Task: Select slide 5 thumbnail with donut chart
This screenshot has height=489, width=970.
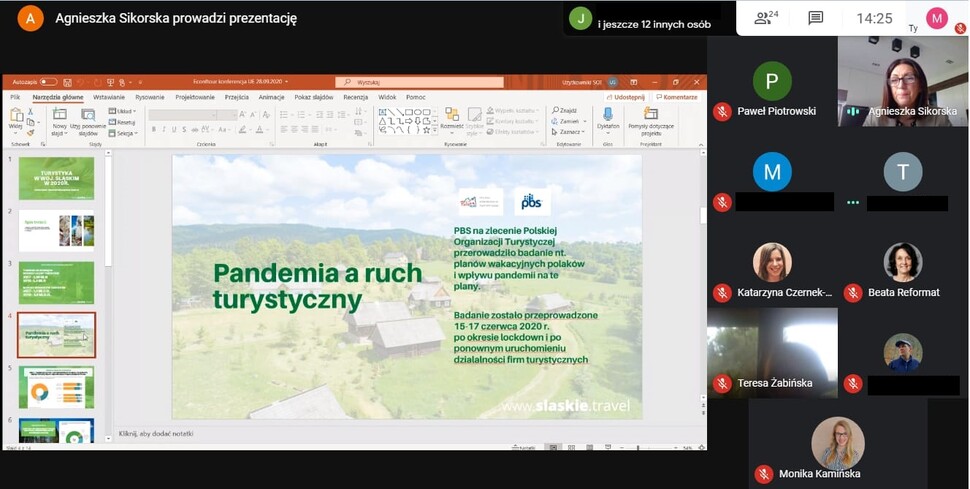Action: (56, 387)
